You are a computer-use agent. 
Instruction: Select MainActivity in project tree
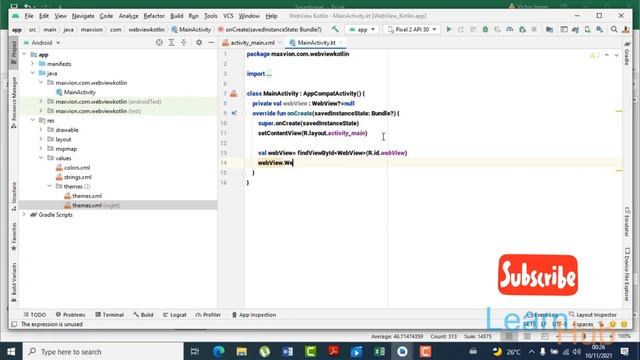(x=80, y=92)
